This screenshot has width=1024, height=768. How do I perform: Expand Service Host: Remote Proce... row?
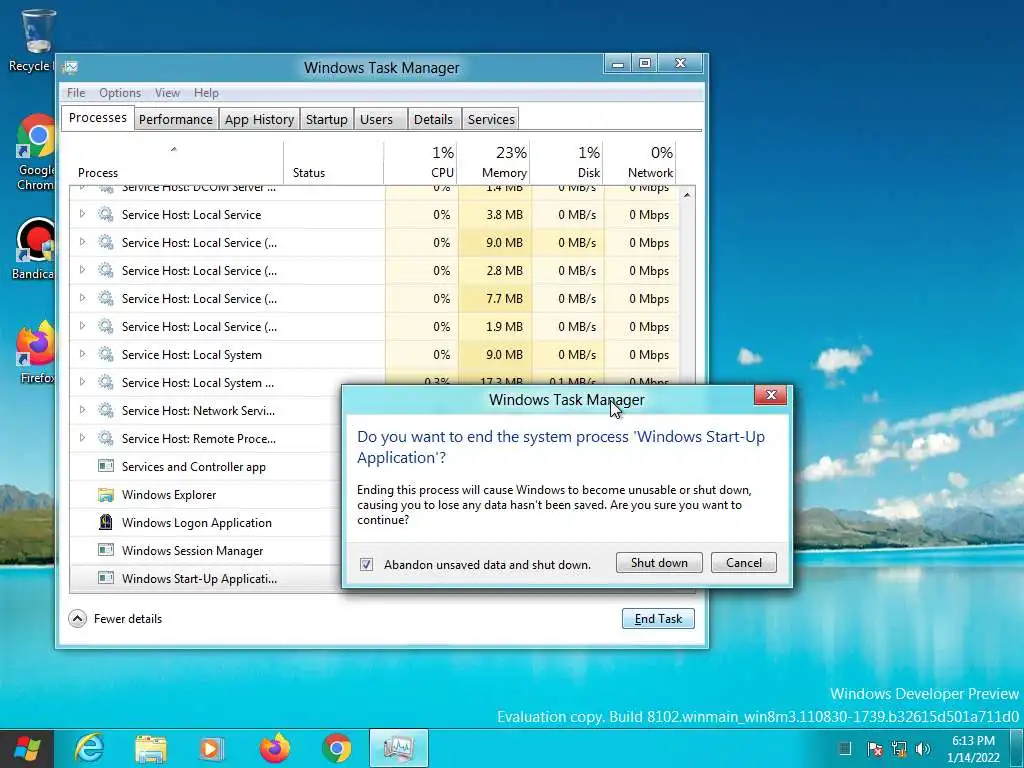coord(82,438)
